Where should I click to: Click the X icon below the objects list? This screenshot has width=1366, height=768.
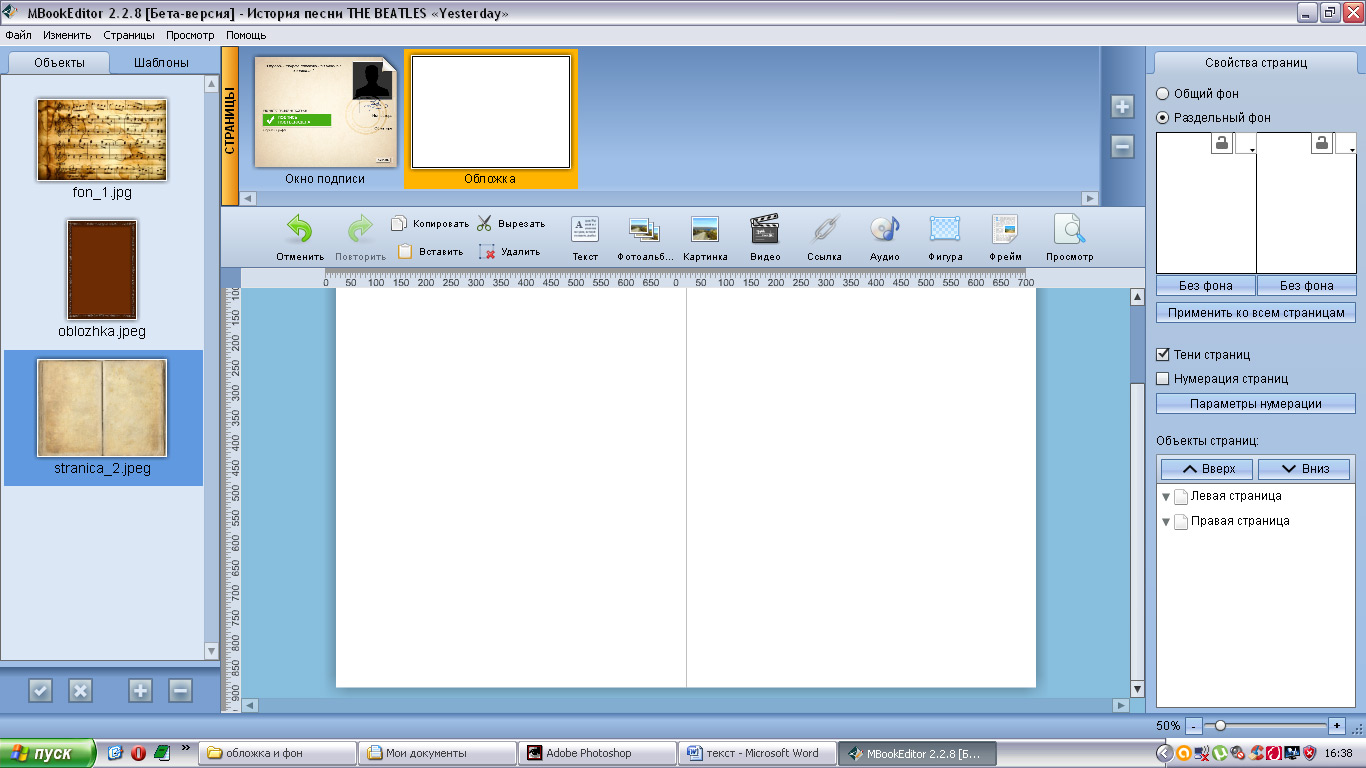pyautogui.click(x=80, y=690)
